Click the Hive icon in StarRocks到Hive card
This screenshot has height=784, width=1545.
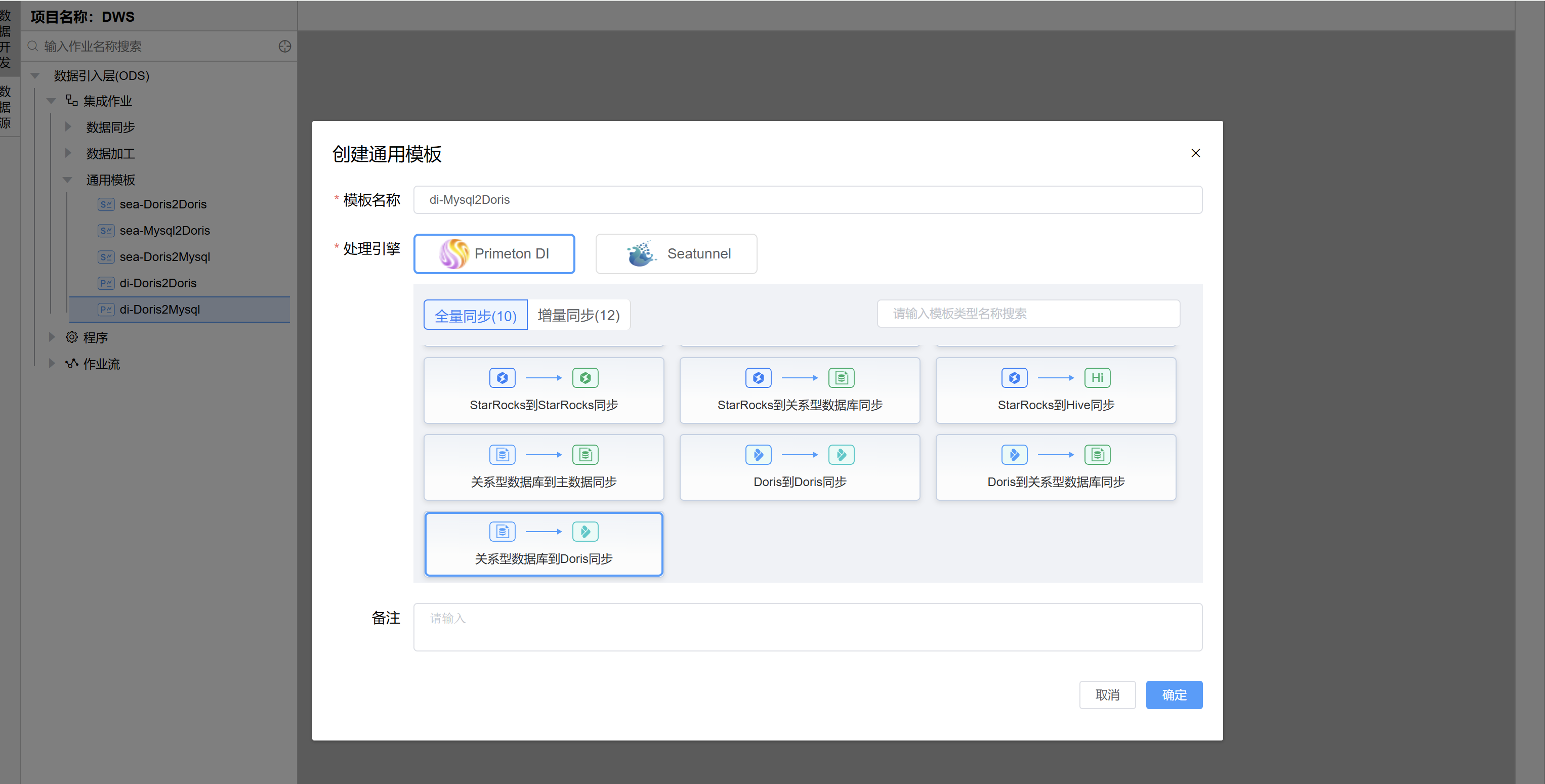click(1097, 378)
